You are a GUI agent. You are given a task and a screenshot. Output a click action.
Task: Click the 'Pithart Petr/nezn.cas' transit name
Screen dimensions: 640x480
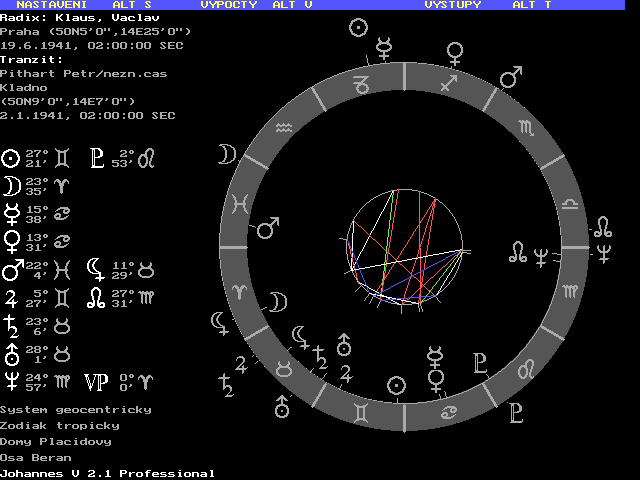tap(83, 74)
